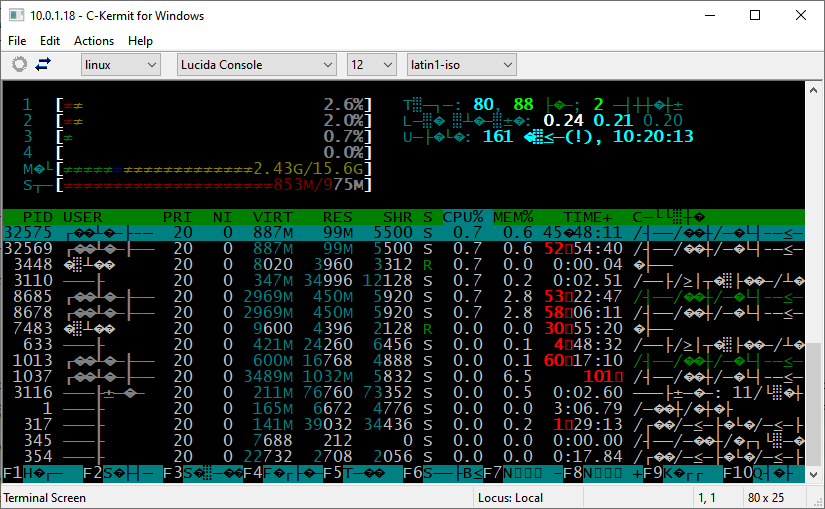Screen dimensions: 825x509
Task: Open the Edit menu
Action: (50, 41)
